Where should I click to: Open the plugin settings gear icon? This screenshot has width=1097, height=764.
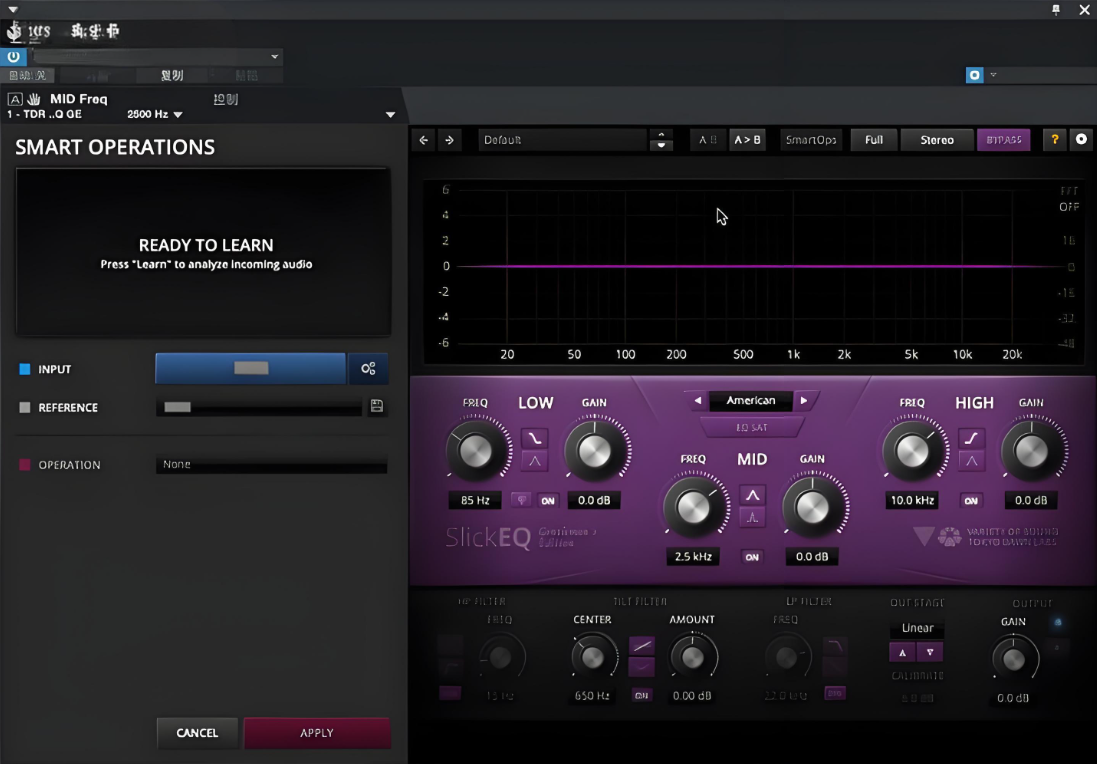(x=1082, y=139)
